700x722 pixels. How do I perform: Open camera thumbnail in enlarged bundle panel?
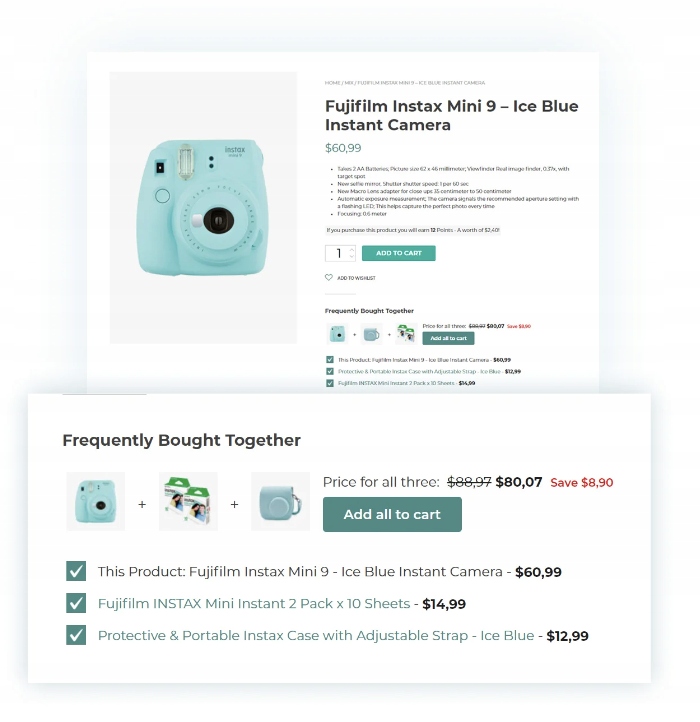pos(96,501)
